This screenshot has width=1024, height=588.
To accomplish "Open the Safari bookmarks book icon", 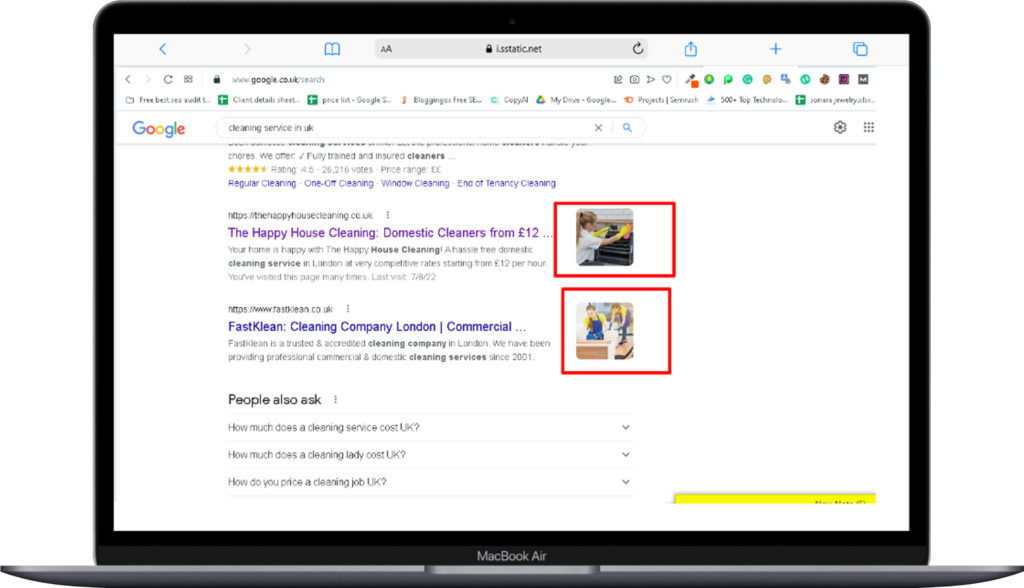I will click(x=332, y=49).
